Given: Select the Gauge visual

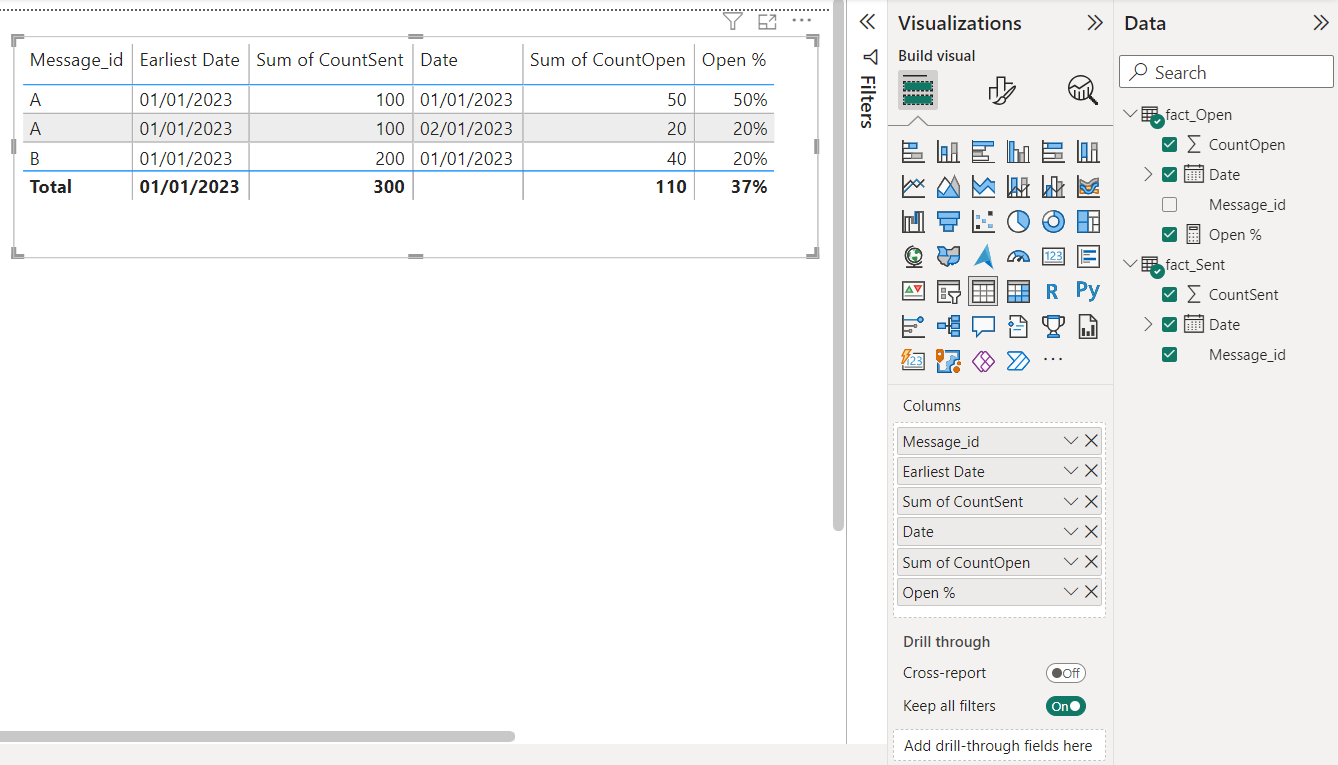Looking at the screenshot, I should tap(1018, 257).
